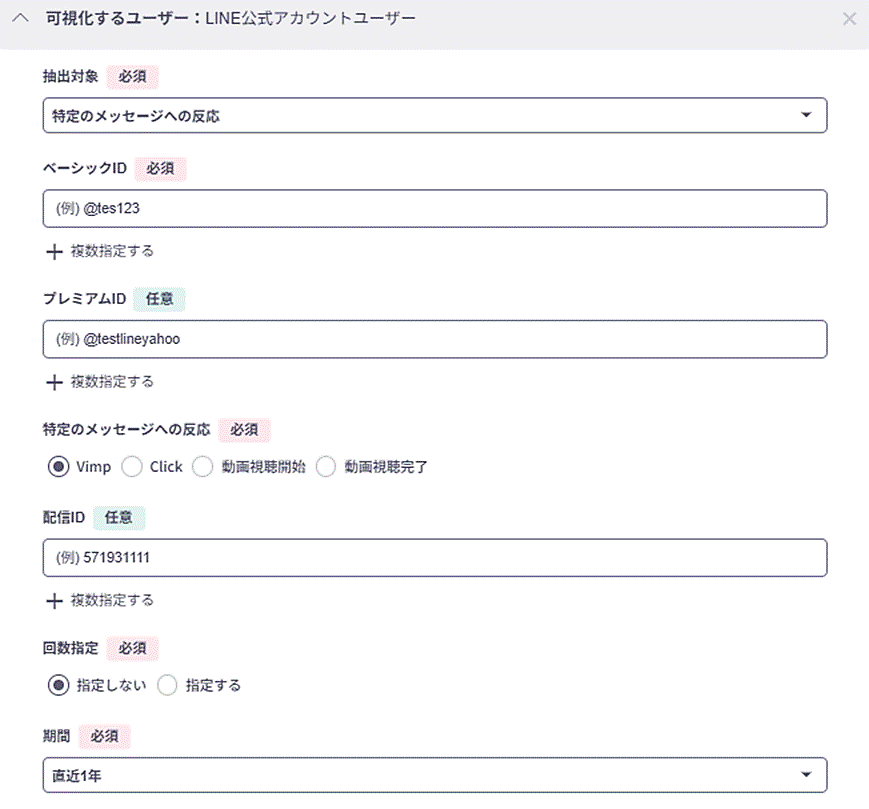The height and width of the screenshot is (809, 869).
Task: Click plus icon under ベーシックID field
Action: (54, 251)
